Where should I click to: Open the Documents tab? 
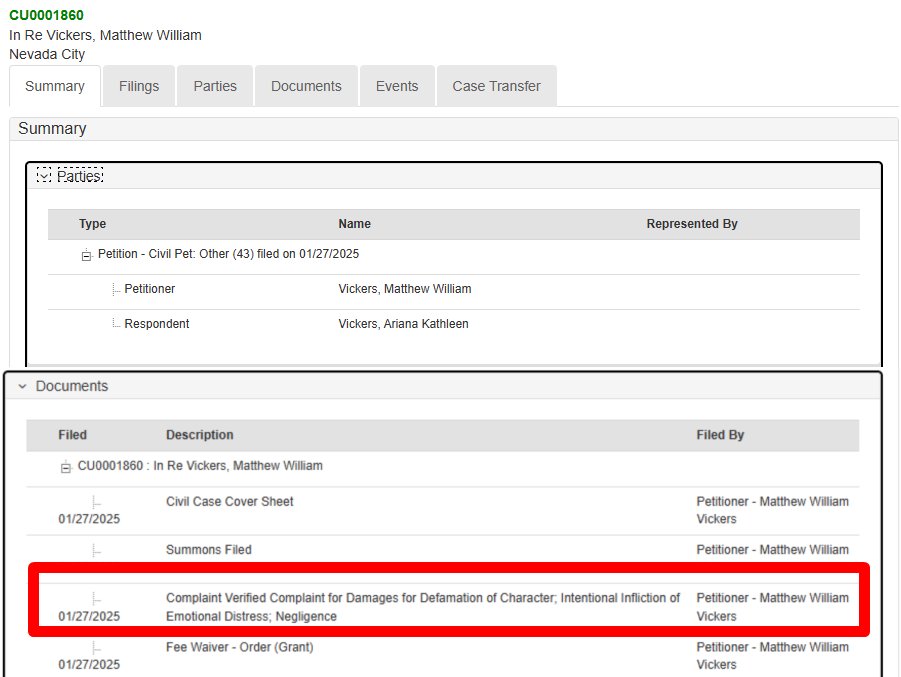306,86
